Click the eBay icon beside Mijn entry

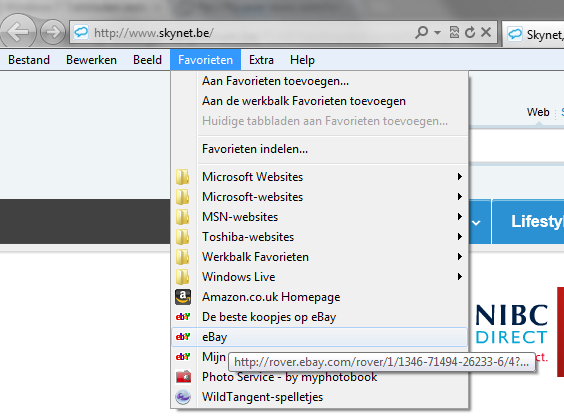click(183, 357)
